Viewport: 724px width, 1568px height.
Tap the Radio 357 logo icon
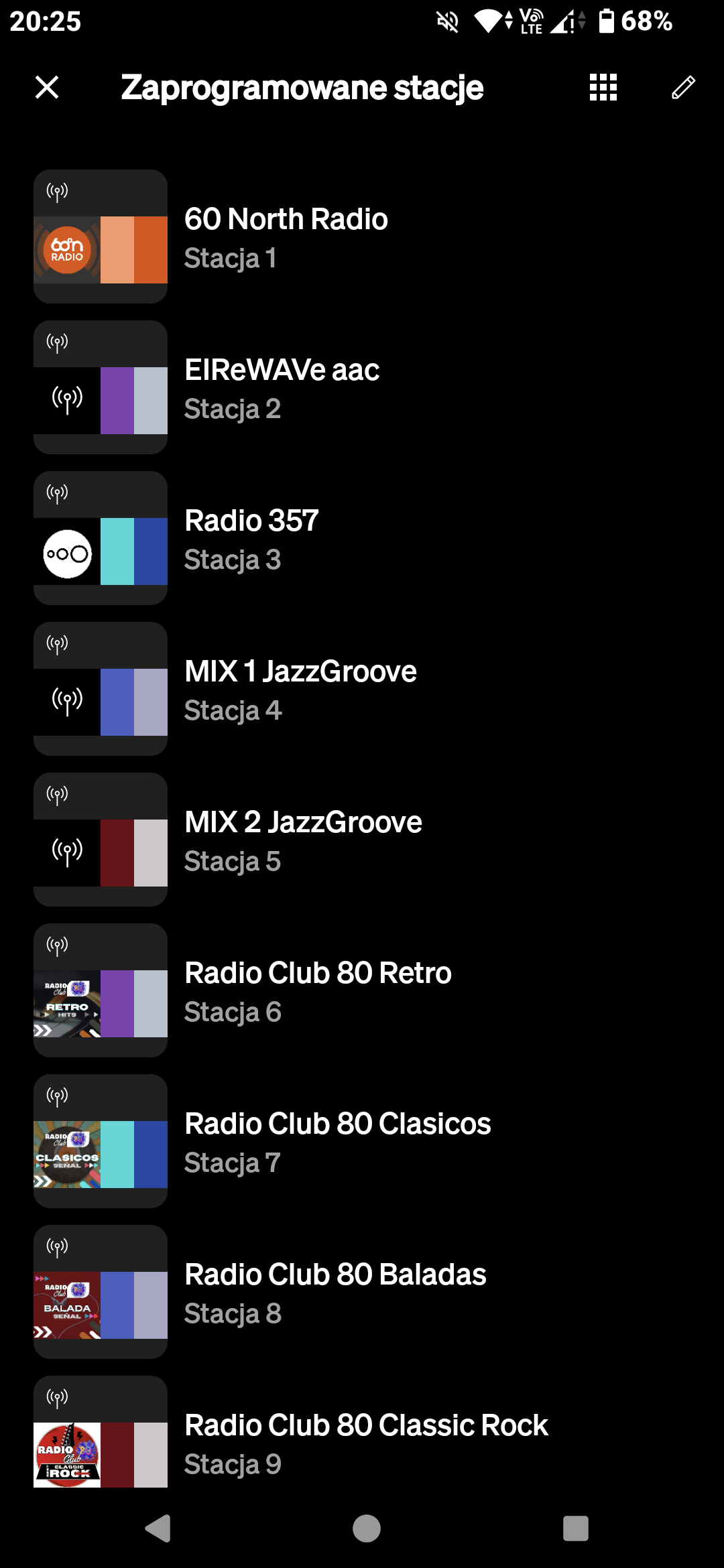pos(67,553)
